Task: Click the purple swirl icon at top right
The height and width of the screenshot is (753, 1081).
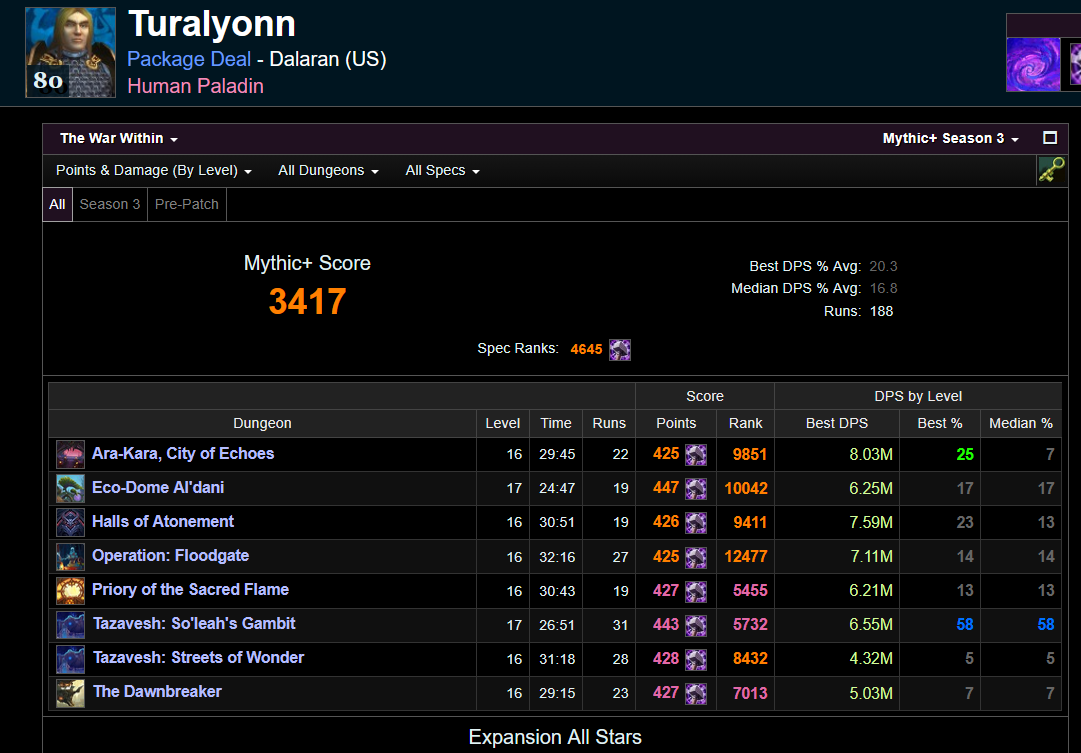Action: tap(1033, 64)
